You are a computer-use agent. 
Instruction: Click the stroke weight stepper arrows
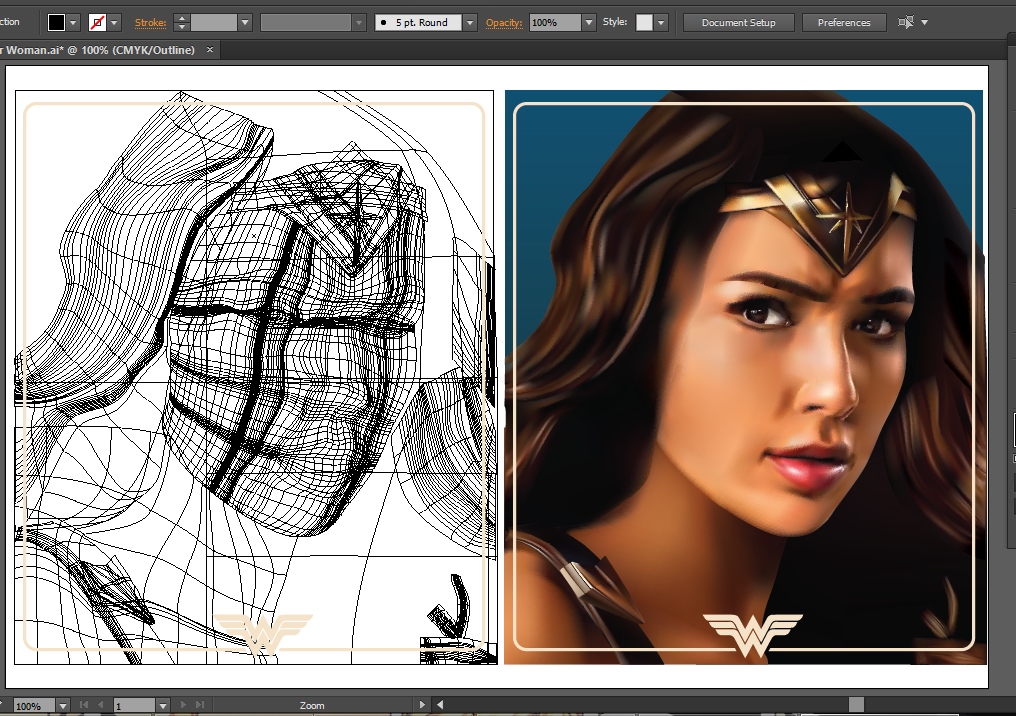[x=181, y=23]
